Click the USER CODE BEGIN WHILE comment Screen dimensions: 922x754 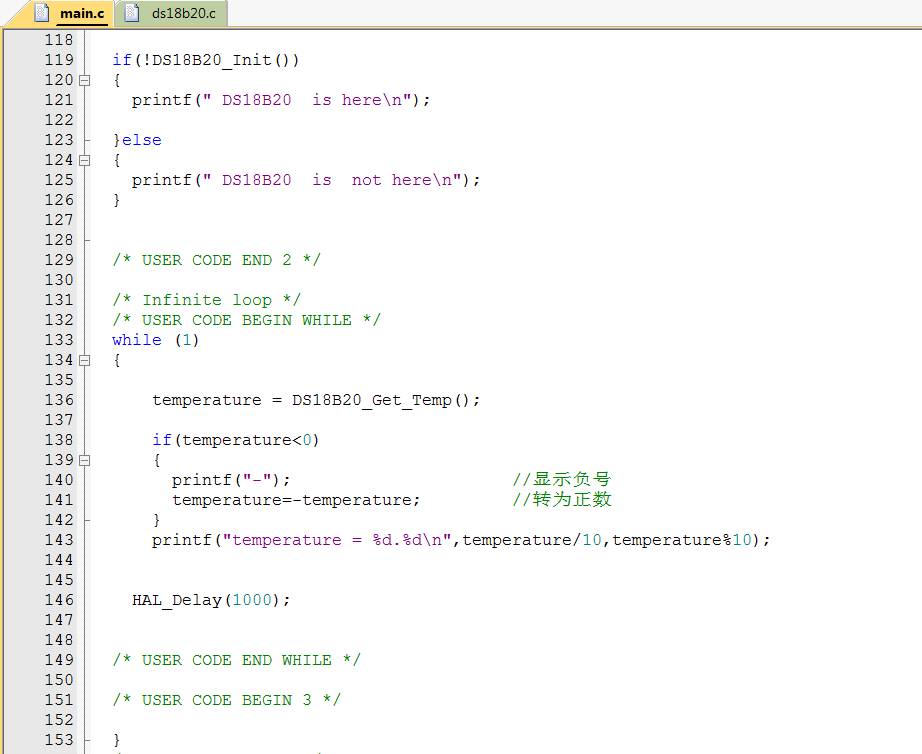coord(247,320)
